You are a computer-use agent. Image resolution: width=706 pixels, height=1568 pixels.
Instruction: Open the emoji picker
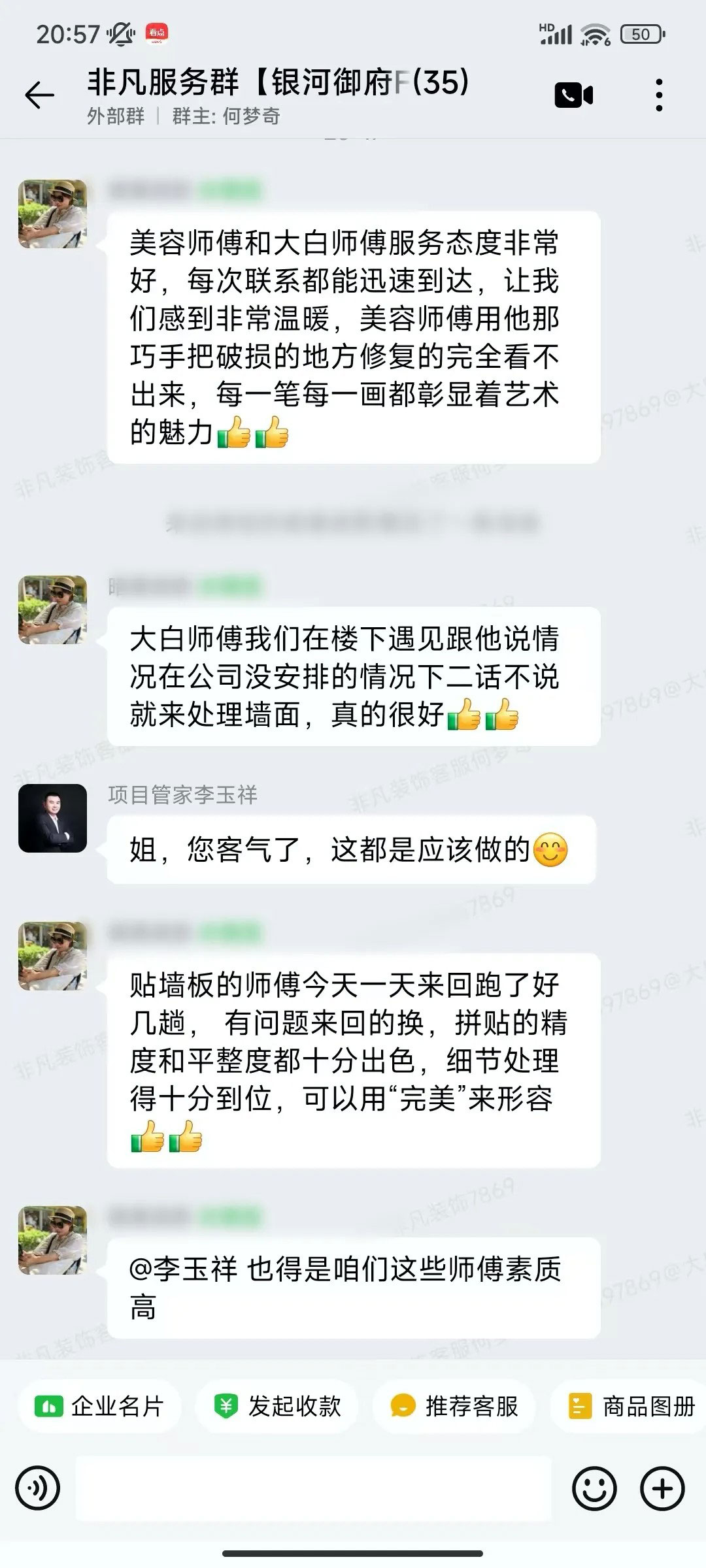coord(594,1489)
